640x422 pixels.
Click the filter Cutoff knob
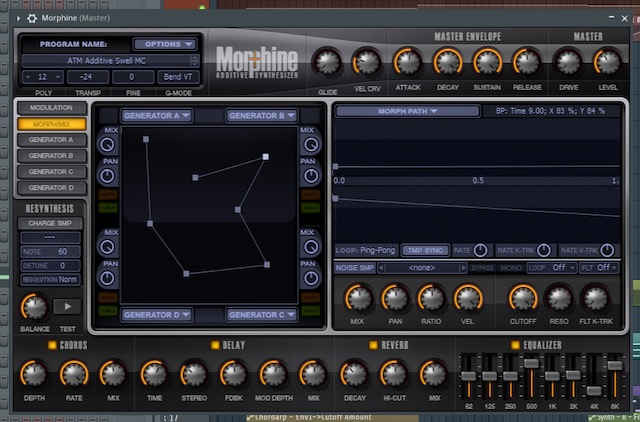pyautogui.click(x=523, y=298)
